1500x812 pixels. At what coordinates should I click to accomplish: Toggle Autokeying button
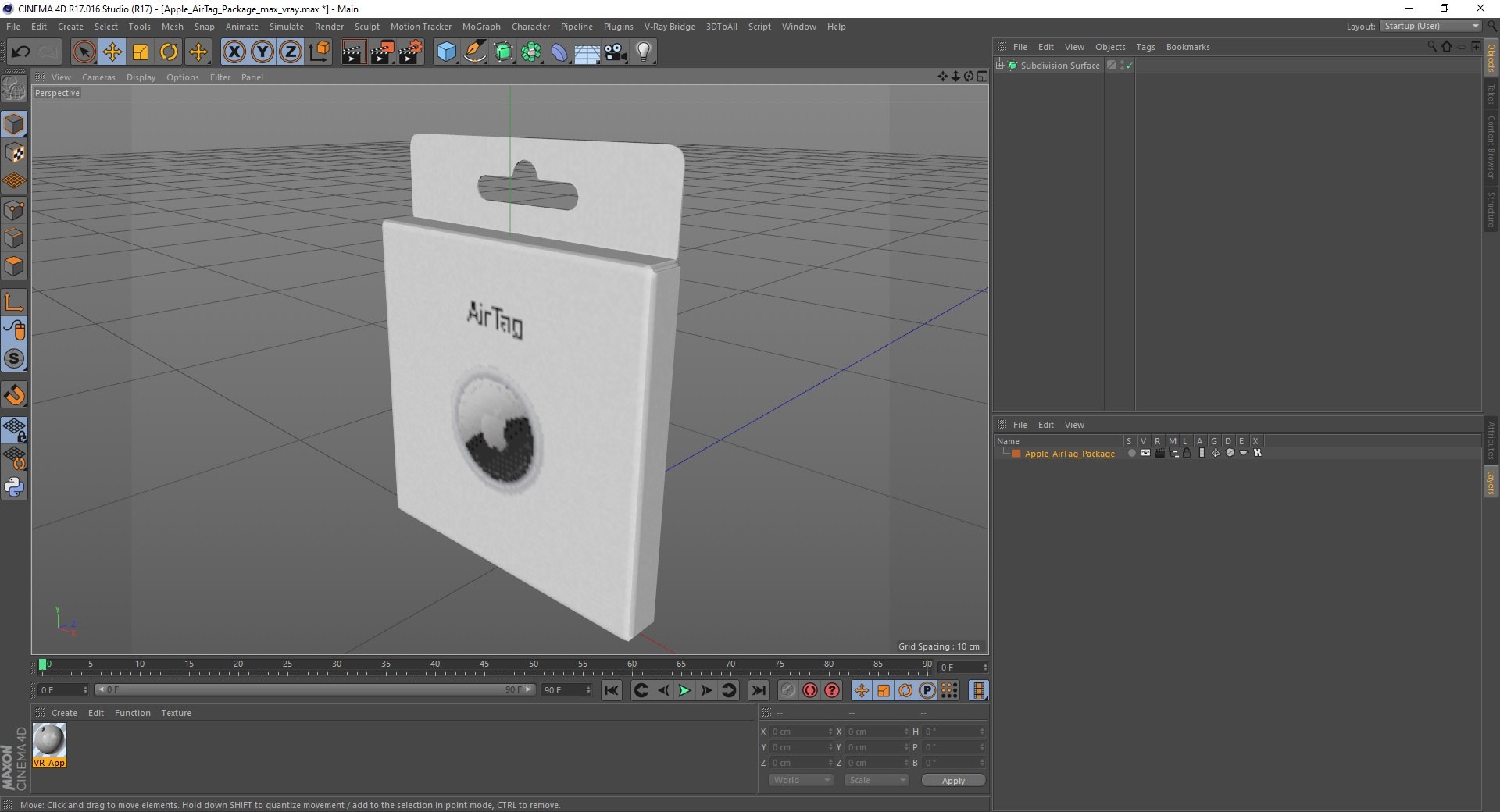810,690
